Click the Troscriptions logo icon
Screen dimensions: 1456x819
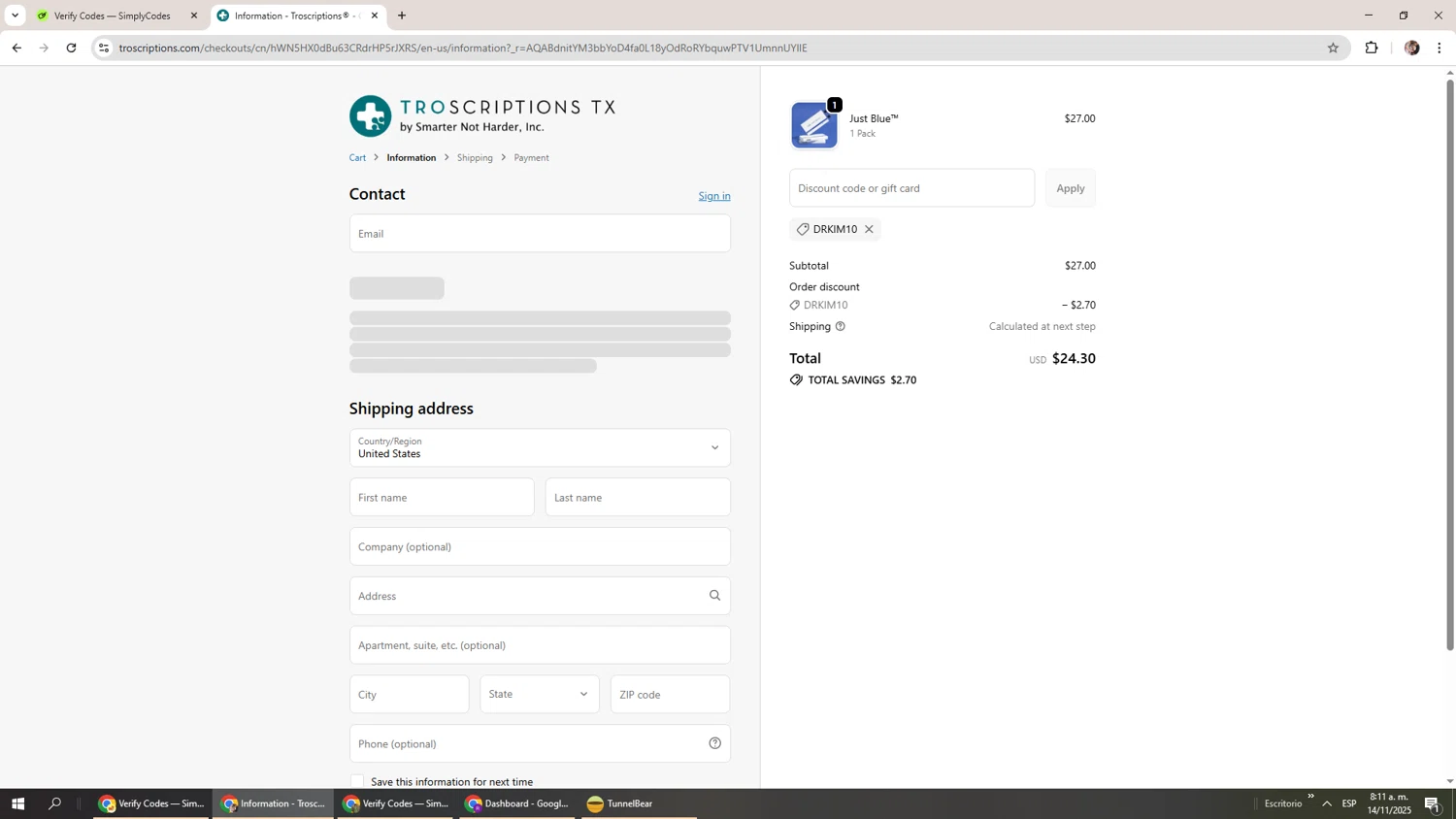pos(371,116)
